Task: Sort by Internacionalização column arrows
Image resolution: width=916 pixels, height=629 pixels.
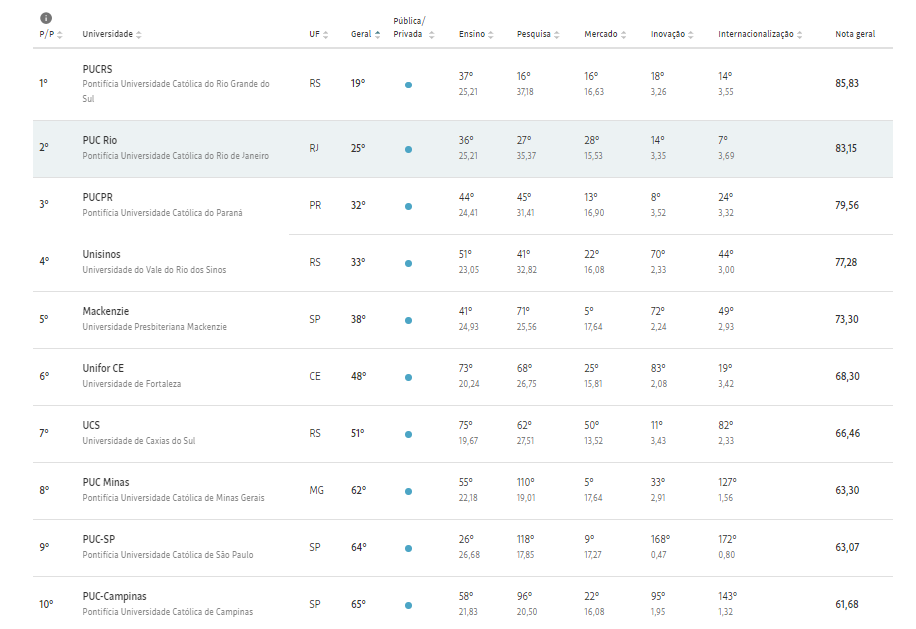Action: pos(799,35)
